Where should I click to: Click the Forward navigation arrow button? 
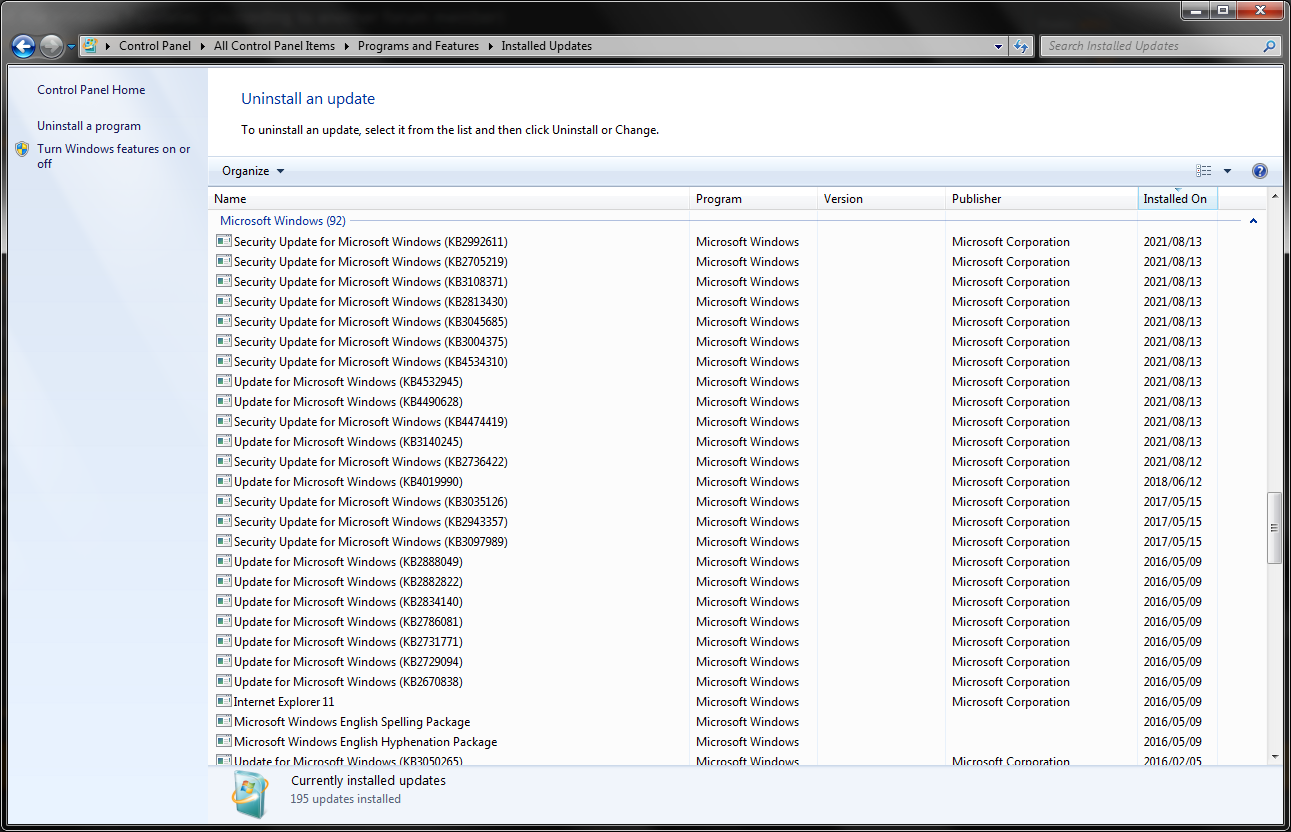pyautogui.click(x=51, y=46)
